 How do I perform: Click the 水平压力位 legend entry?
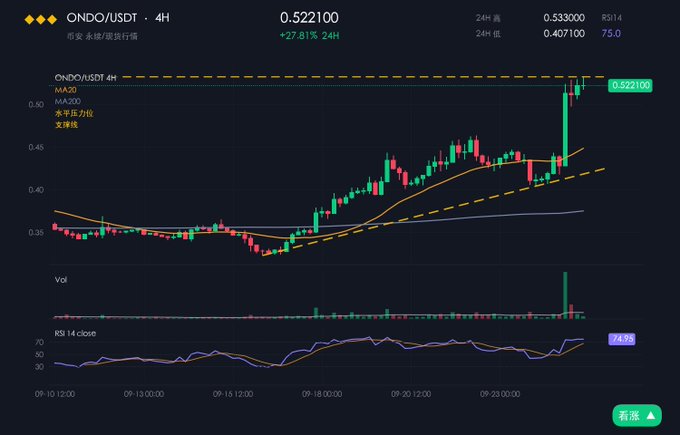(74, 113)
